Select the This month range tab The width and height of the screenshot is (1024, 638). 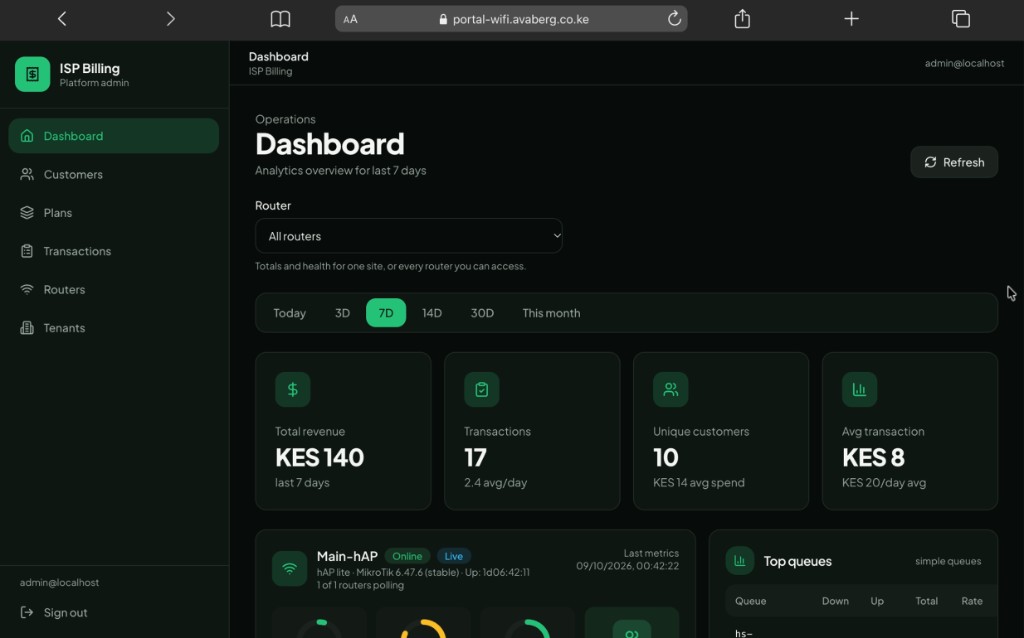point(551,313)
